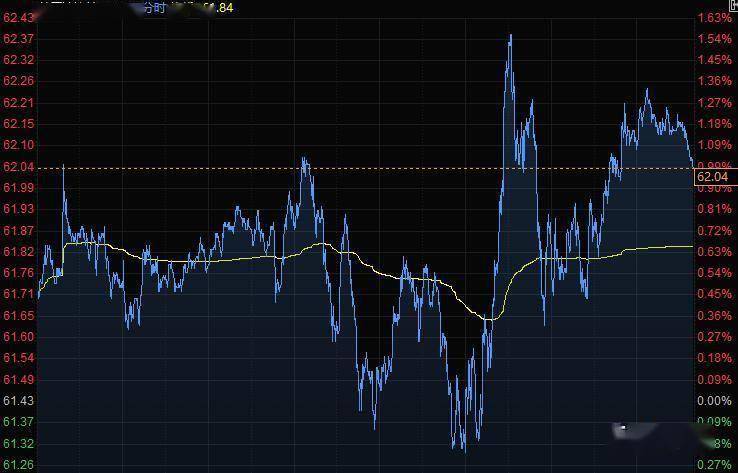738x473 pixels.
Task: Click the 62.21 price axis label
Action: [x=19, y=103]
